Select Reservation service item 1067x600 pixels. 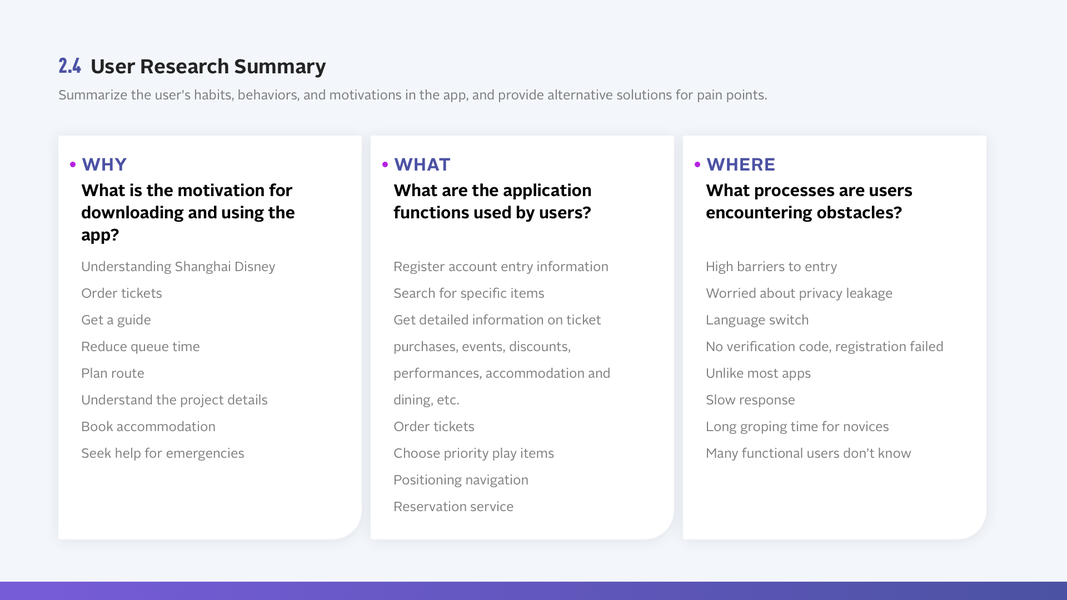[453, 507]
